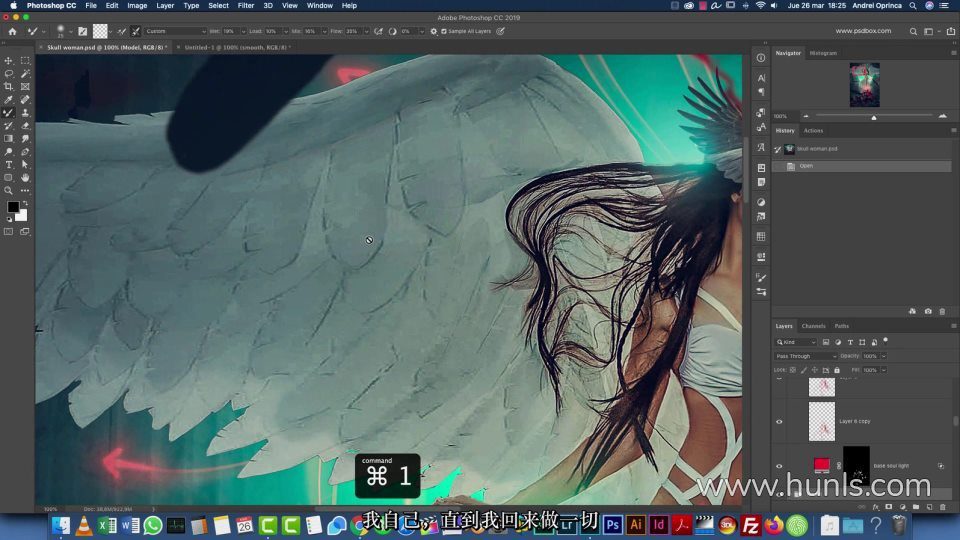Click the add layer style fx icon
This screenshot has height=540, width=960.
coord(876,508)
